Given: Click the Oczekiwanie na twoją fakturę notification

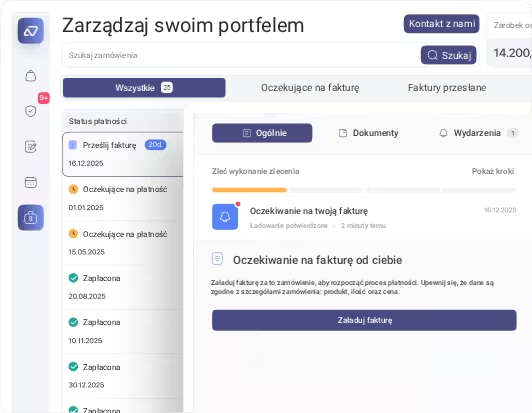Looking at the screenshot, I should click(364, 217).
